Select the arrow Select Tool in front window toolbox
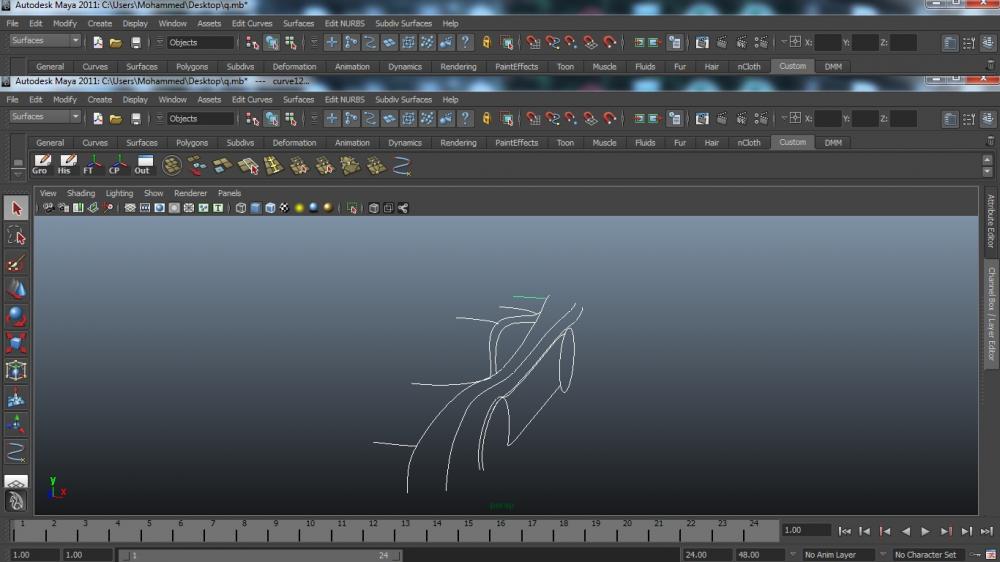The height and width of the screenshot is (562, 1000). 16,208
